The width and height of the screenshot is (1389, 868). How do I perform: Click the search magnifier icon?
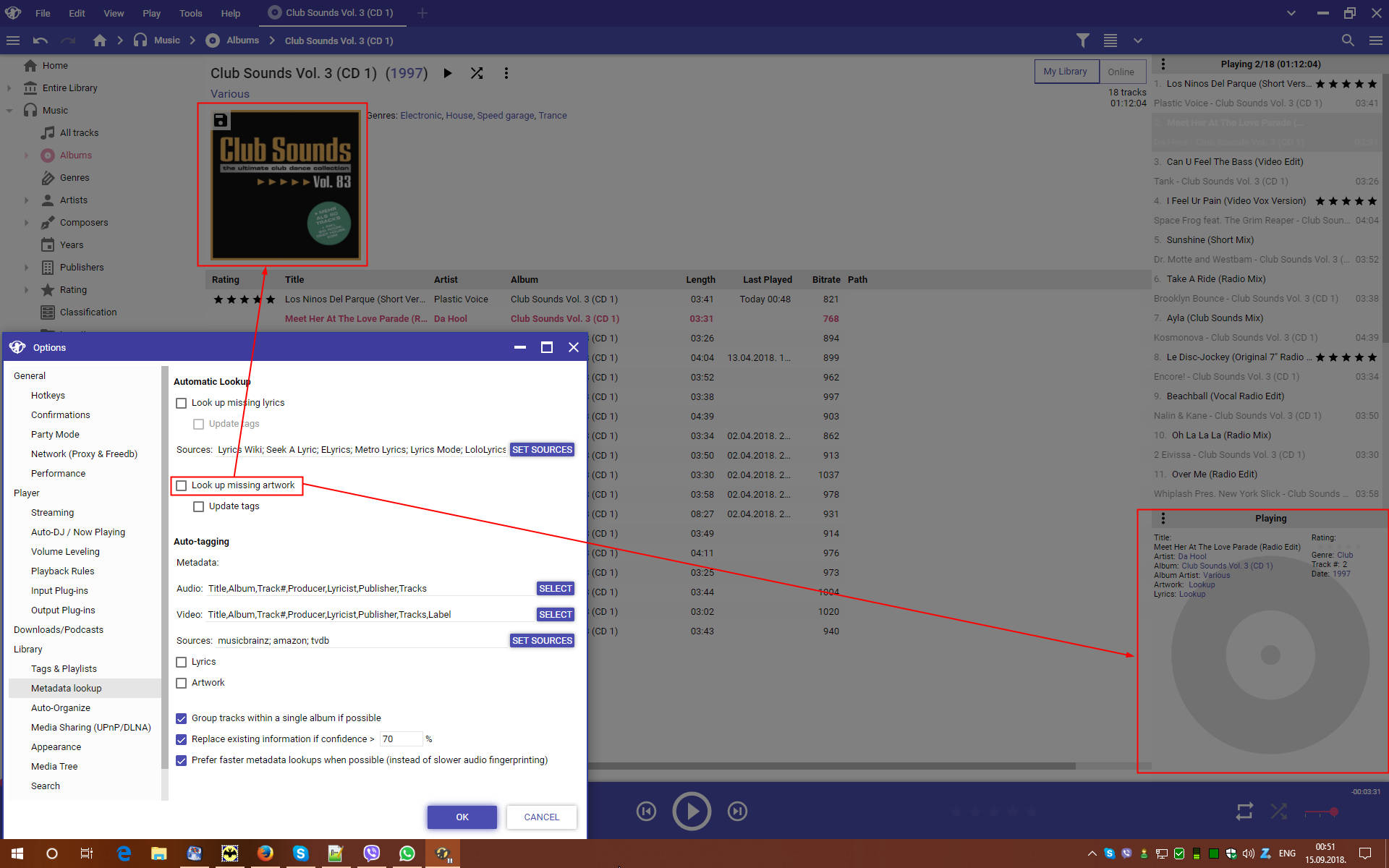(x=1348, y=41)
